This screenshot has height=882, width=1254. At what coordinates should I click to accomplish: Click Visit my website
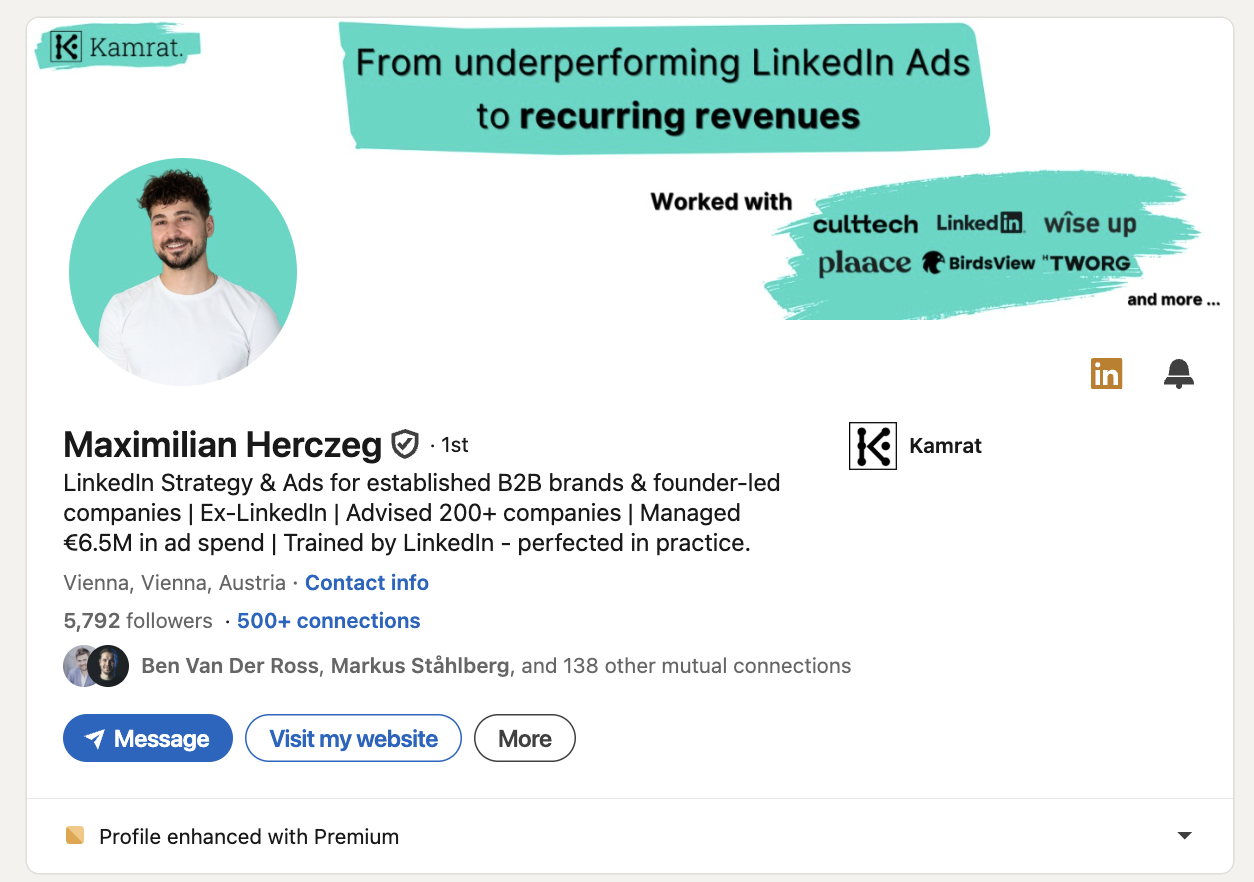point(353,738)
